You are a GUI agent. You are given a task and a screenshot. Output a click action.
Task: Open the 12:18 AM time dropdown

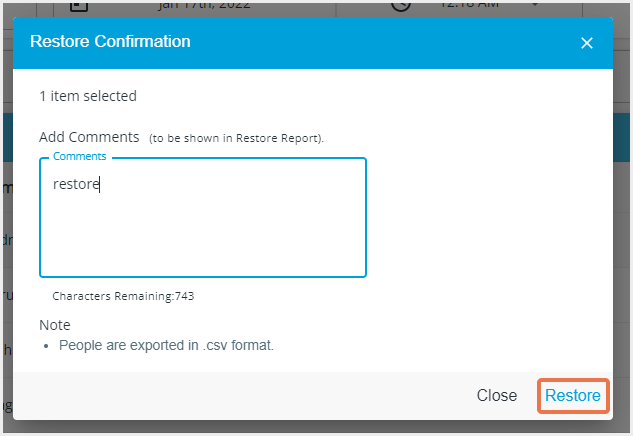[x=467, y=5]
